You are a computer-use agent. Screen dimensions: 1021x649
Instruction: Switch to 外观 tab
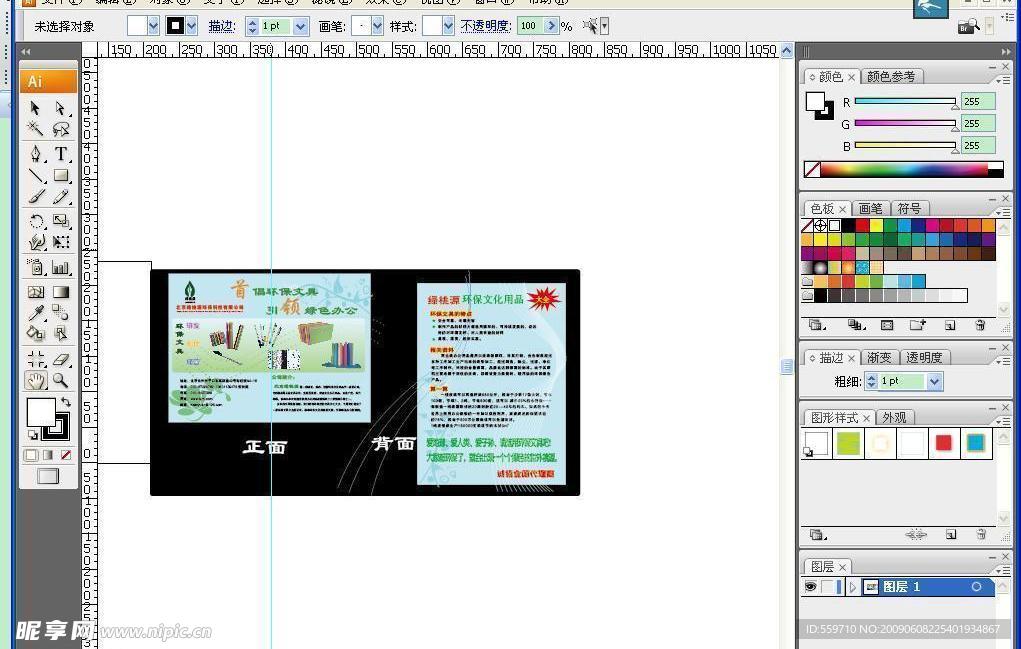(x=895, y=417)
